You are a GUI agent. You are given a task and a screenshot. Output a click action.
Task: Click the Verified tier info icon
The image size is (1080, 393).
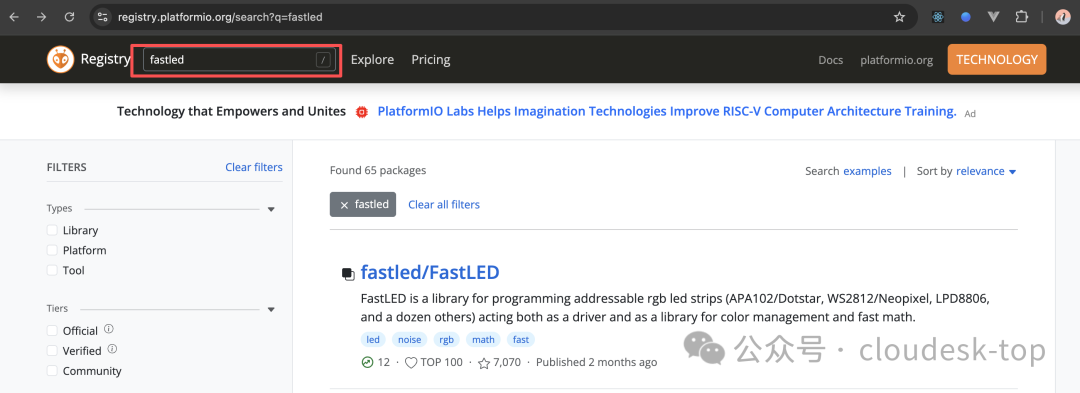pyautogui.click(x=112, y=349)
